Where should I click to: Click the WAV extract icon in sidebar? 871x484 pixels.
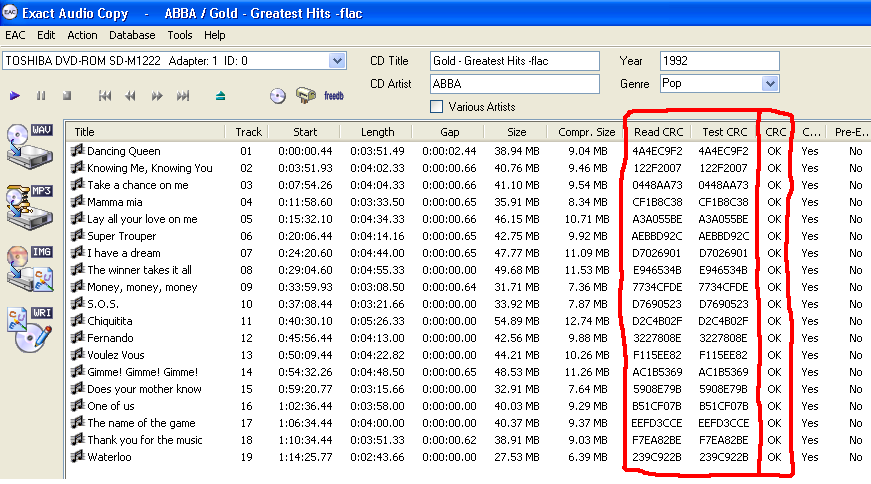coord(28,143)
